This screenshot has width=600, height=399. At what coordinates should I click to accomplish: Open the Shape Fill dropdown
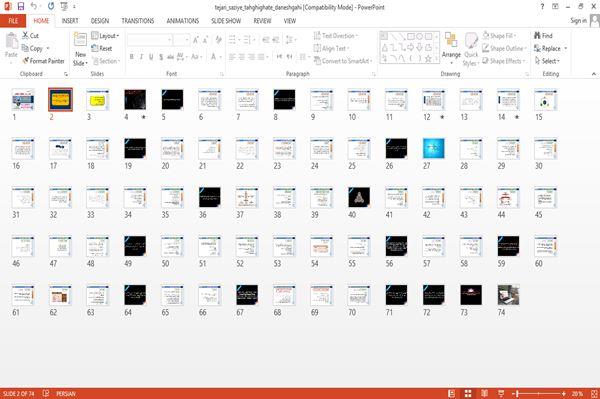(499, 36)
